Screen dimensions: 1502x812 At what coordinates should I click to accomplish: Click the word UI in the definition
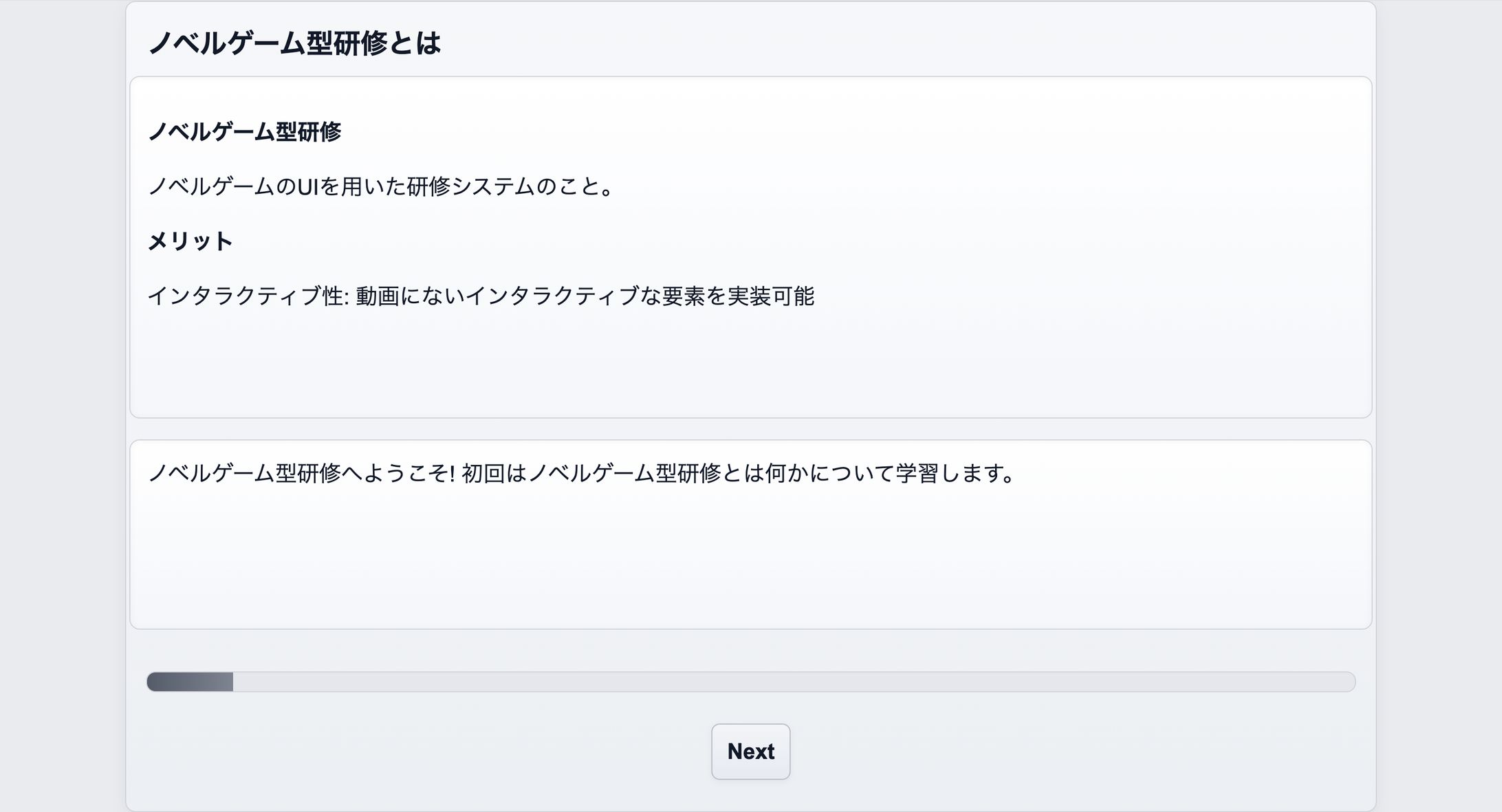click(x=307, y=186)
